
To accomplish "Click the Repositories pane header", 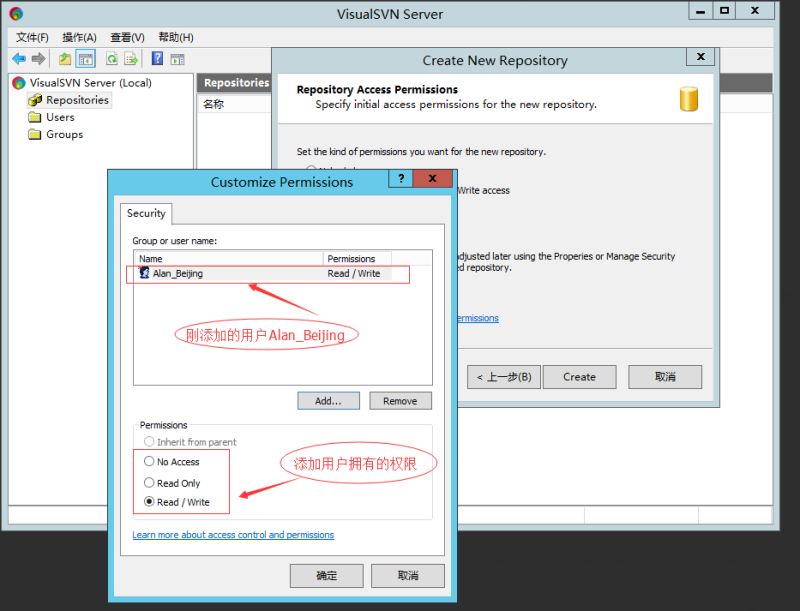I will [x=236, y=83].
